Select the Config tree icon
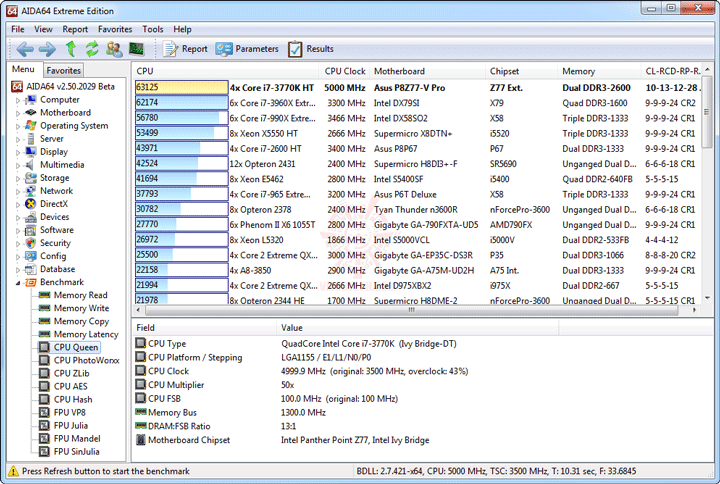Image resolution: width=720 pixels, height=484 pixels. pyautogui.click(x=31, y=256)
